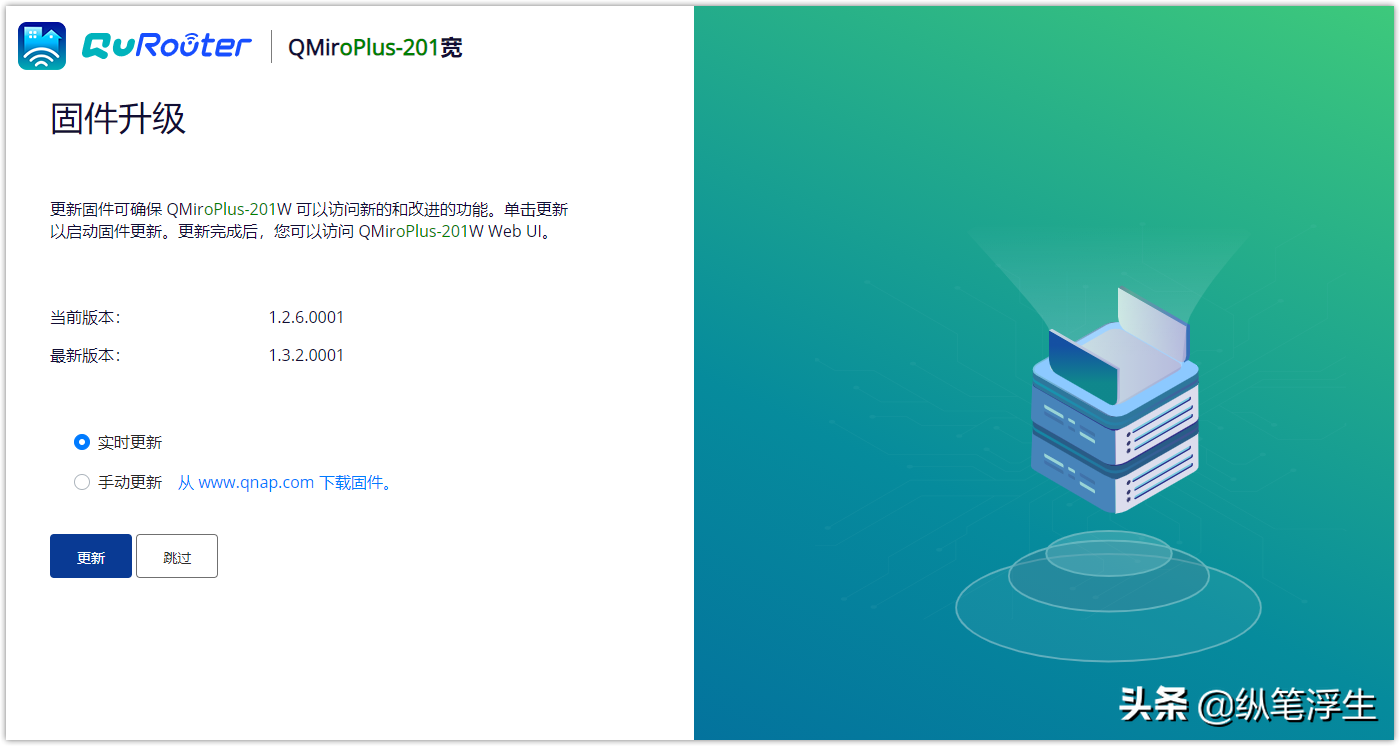Image resolution: width=1400 pixels, height=746 pixels.
Task: Click the QMiroPlus-201 model name in header
Action: click(x=375, y=47)
